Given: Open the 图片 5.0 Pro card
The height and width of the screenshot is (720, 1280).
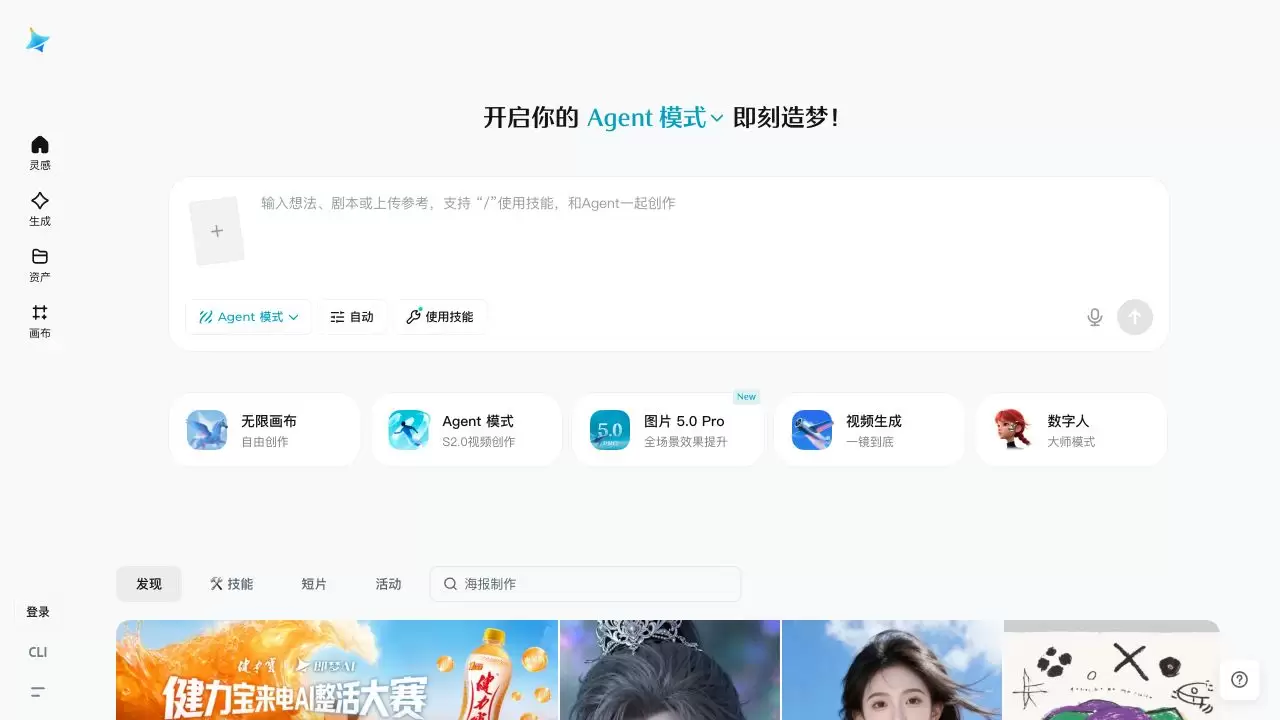Looking at the screenshot, I should coord(668,430).
